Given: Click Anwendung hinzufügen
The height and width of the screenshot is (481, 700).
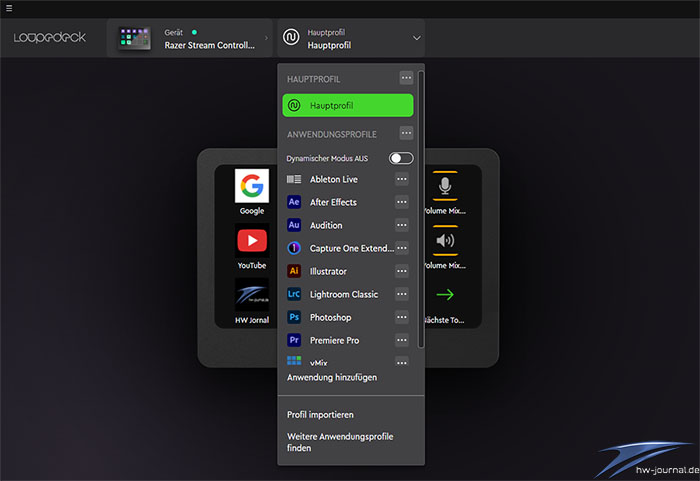Looking at the screenshot, I should click(x=332, y=377).
